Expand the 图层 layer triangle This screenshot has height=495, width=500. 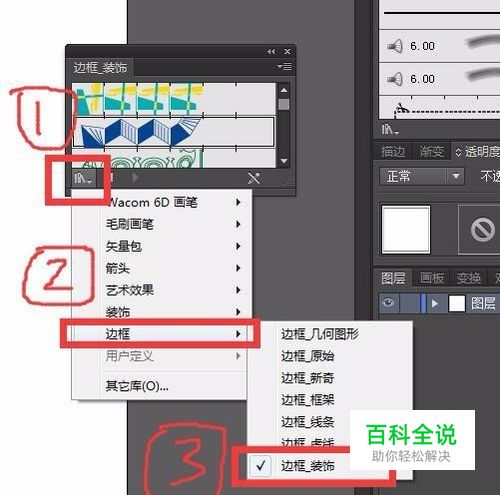click(434, 304)
